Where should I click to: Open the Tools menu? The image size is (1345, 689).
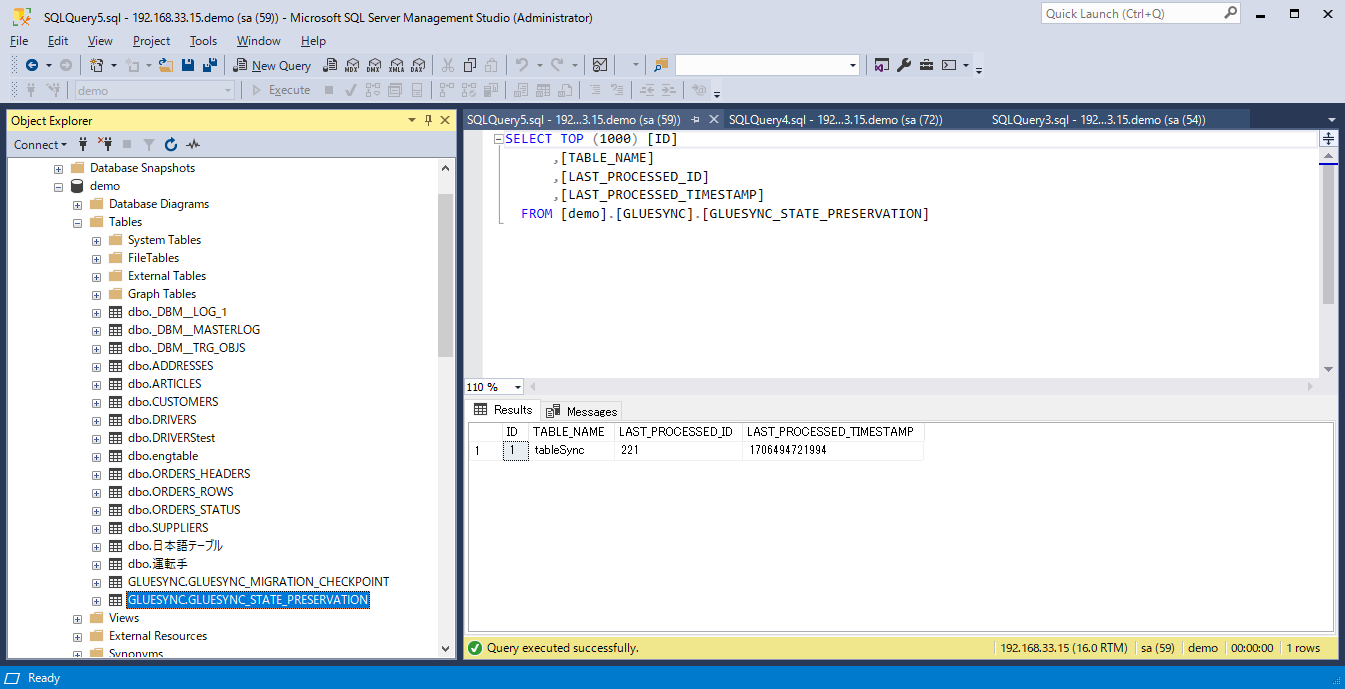point(203,41)
